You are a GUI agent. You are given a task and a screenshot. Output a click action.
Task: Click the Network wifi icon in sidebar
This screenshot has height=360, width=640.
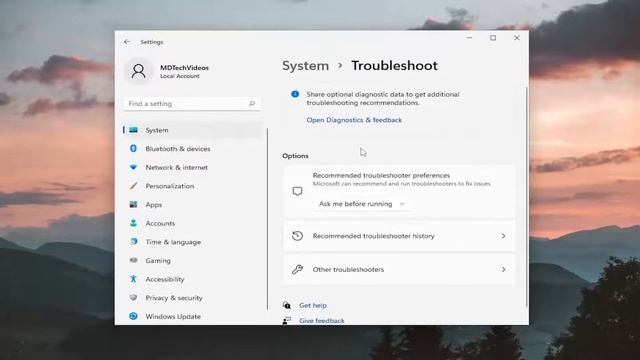pyautogui.click(x=133, y=167)
